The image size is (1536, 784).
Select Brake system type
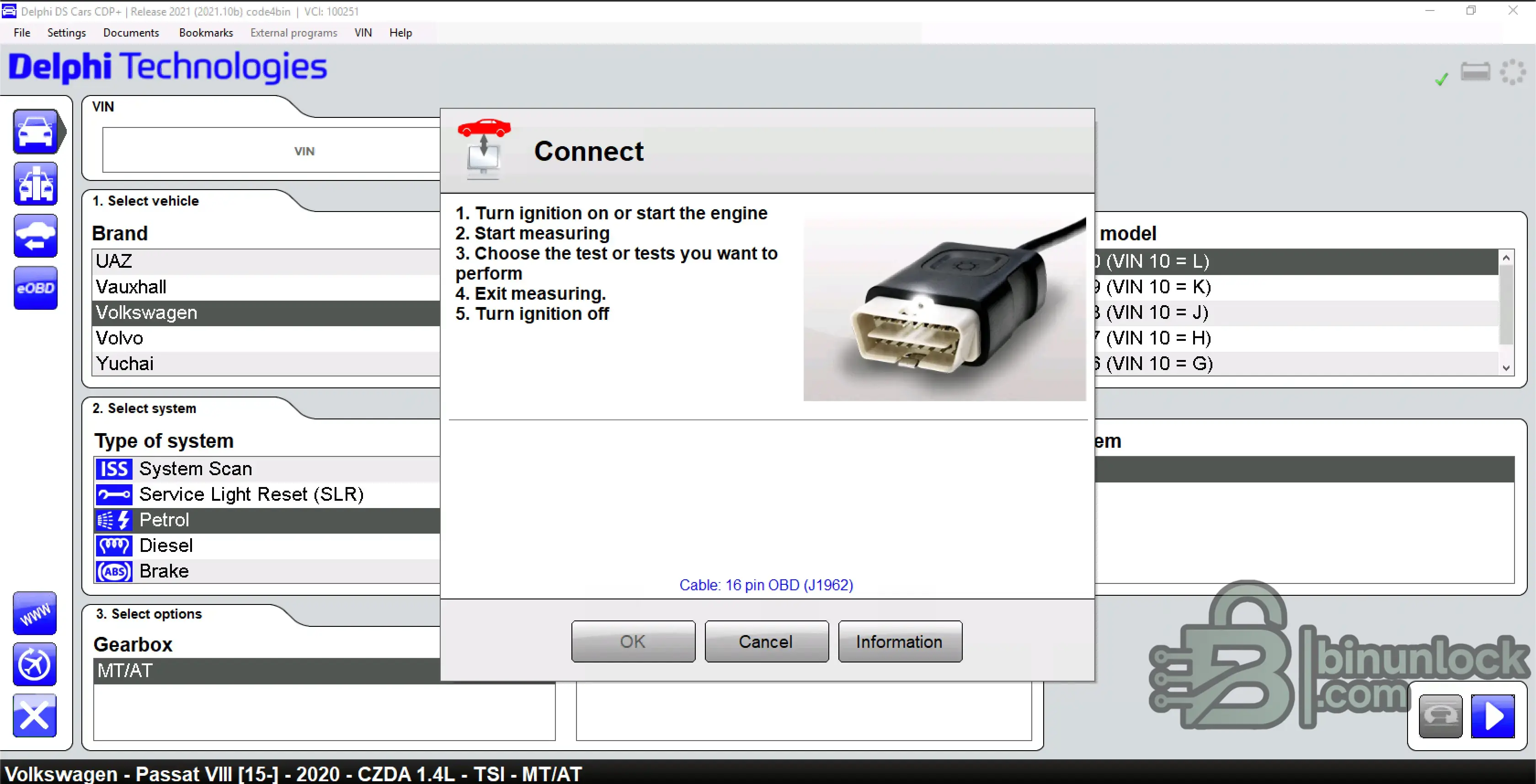pyautogui.click(x=267, y=571)
